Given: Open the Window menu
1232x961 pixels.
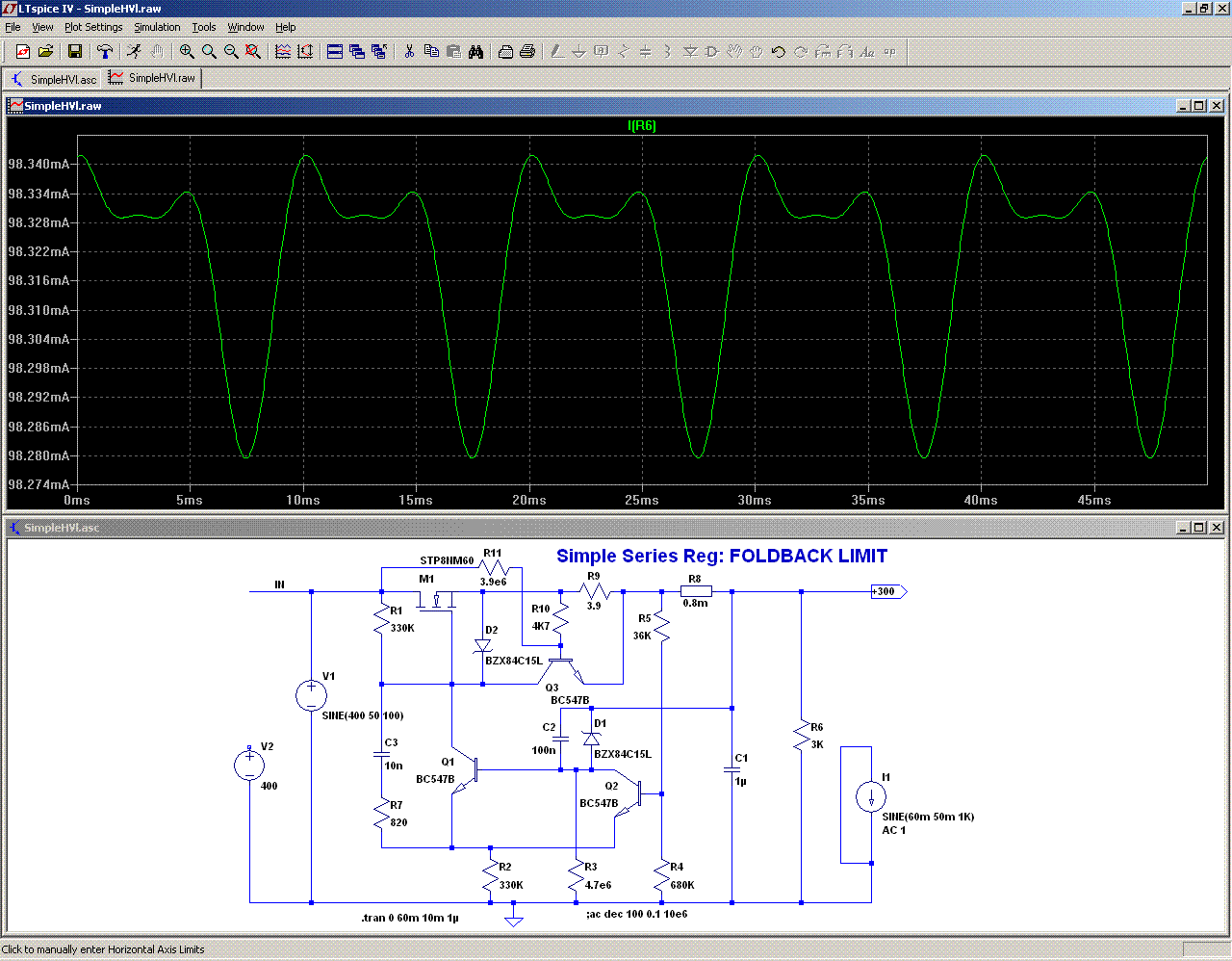Looking at the screenshot, I should pyautogui.click(x=245, y=27).
